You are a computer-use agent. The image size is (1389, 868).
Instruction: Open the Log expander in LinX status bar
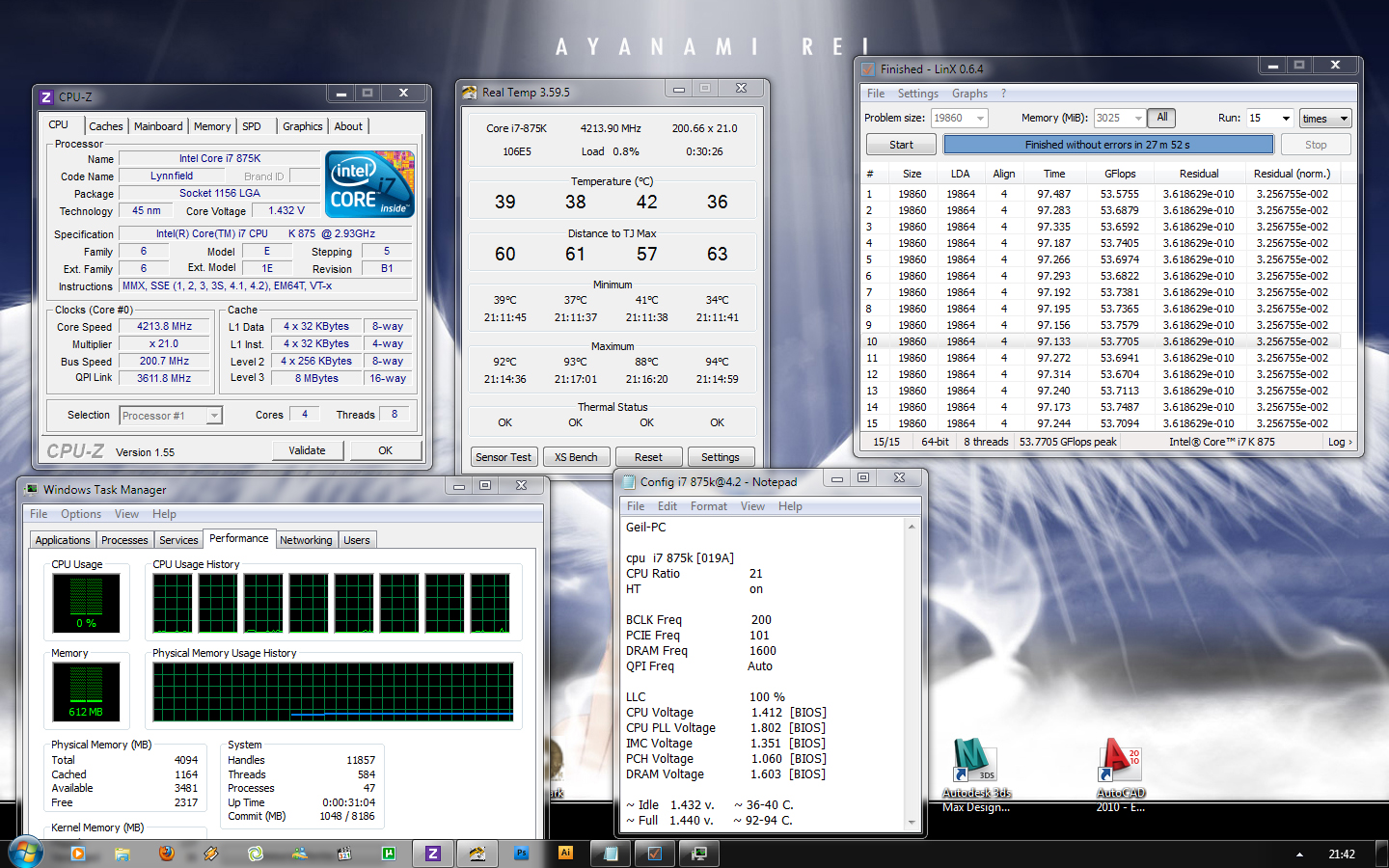click(1340, 442)
